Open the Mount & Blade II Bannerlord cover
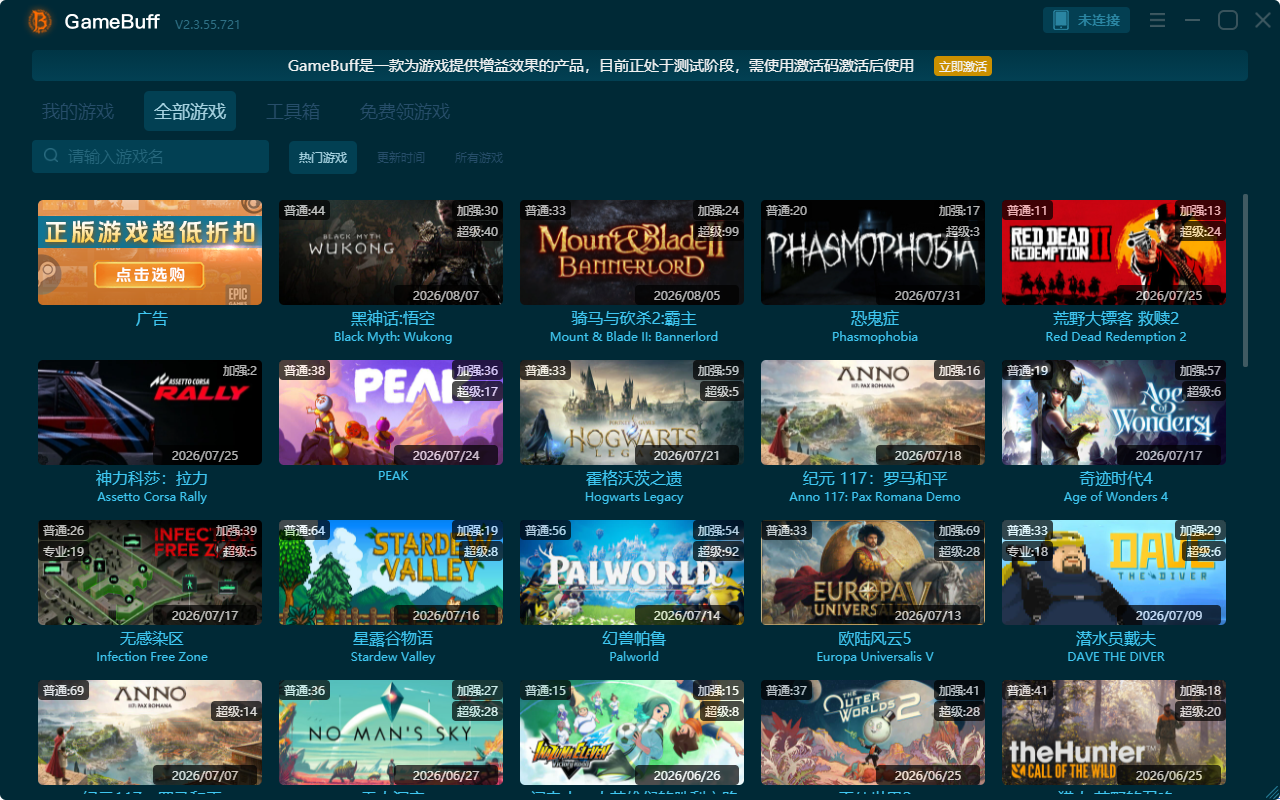Image resolution: width=1280 pixels, height=800 pixels. (632, 252)
